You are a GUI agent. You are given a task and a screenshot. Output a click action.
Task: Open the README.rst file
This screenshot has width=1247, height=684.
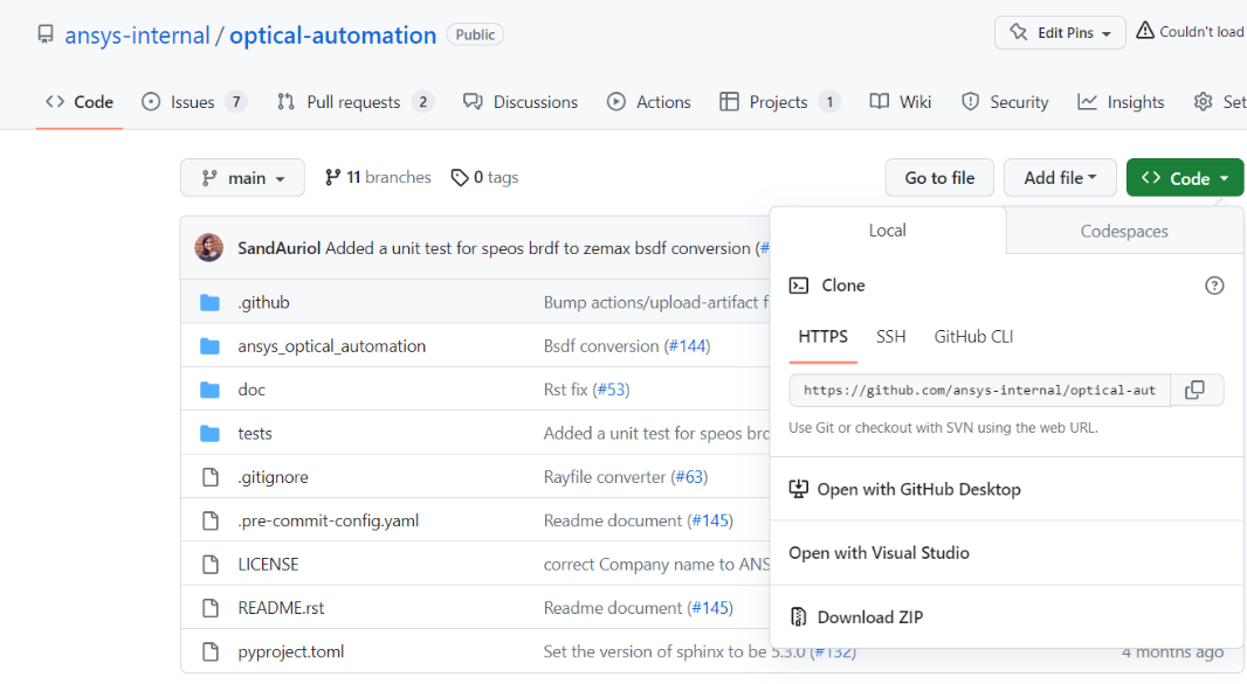(x=281, y=607)
